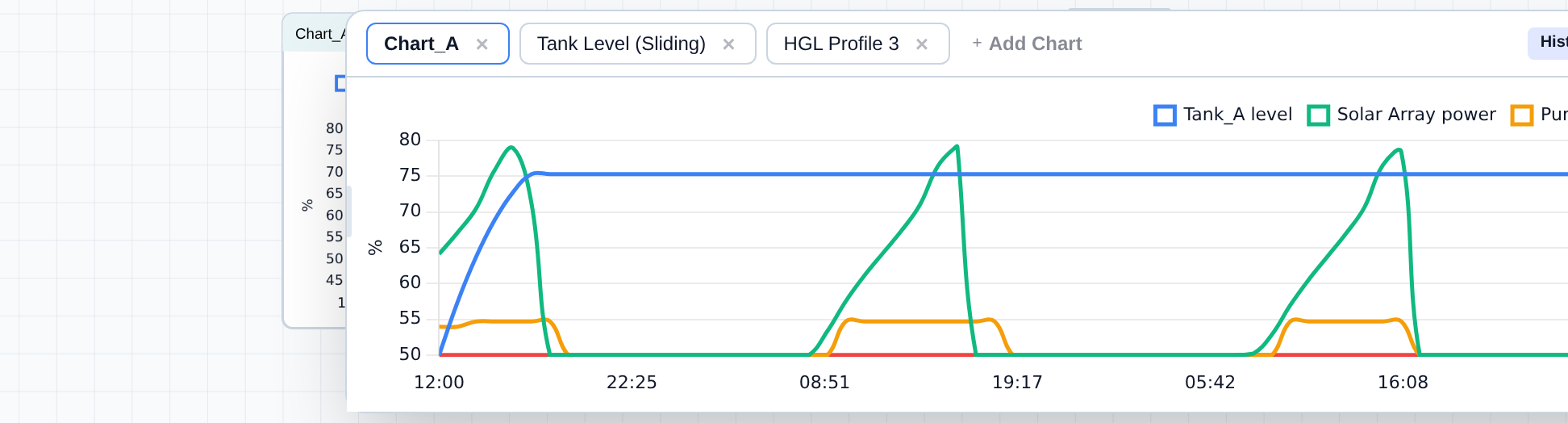Close the HGL Profile 3 tab
1568x423 pixels.
click(x=922, y=44)
